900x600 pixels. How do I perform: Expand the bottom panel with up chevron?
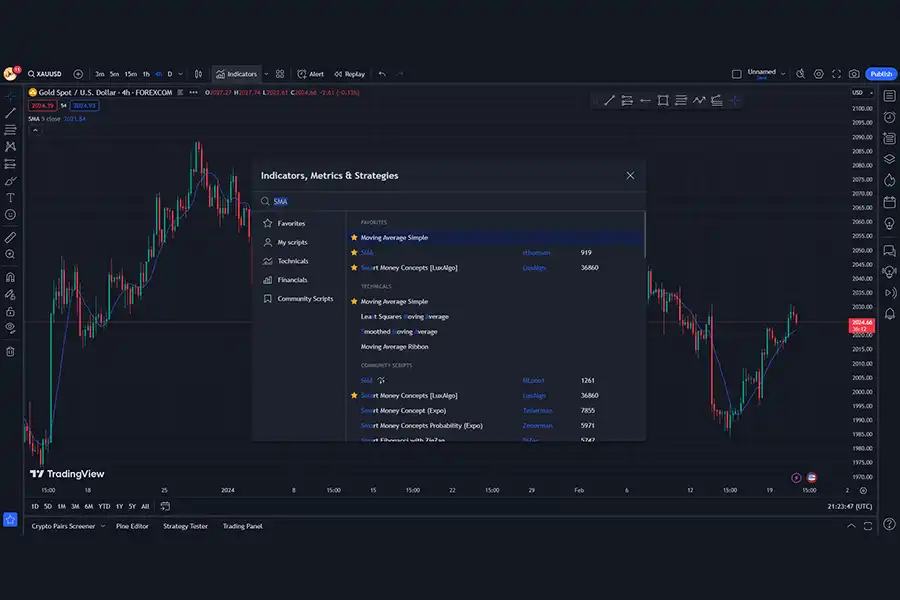click(851, 526)
